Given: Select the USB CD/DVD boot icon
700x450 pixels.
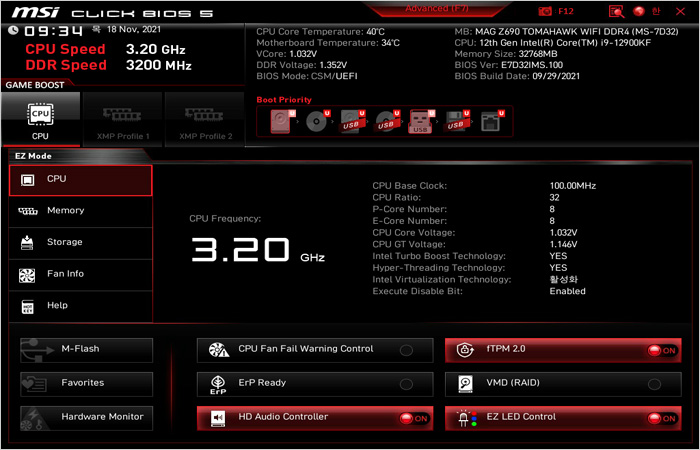Looking at the screenshot, I should (x=387, y=121).
